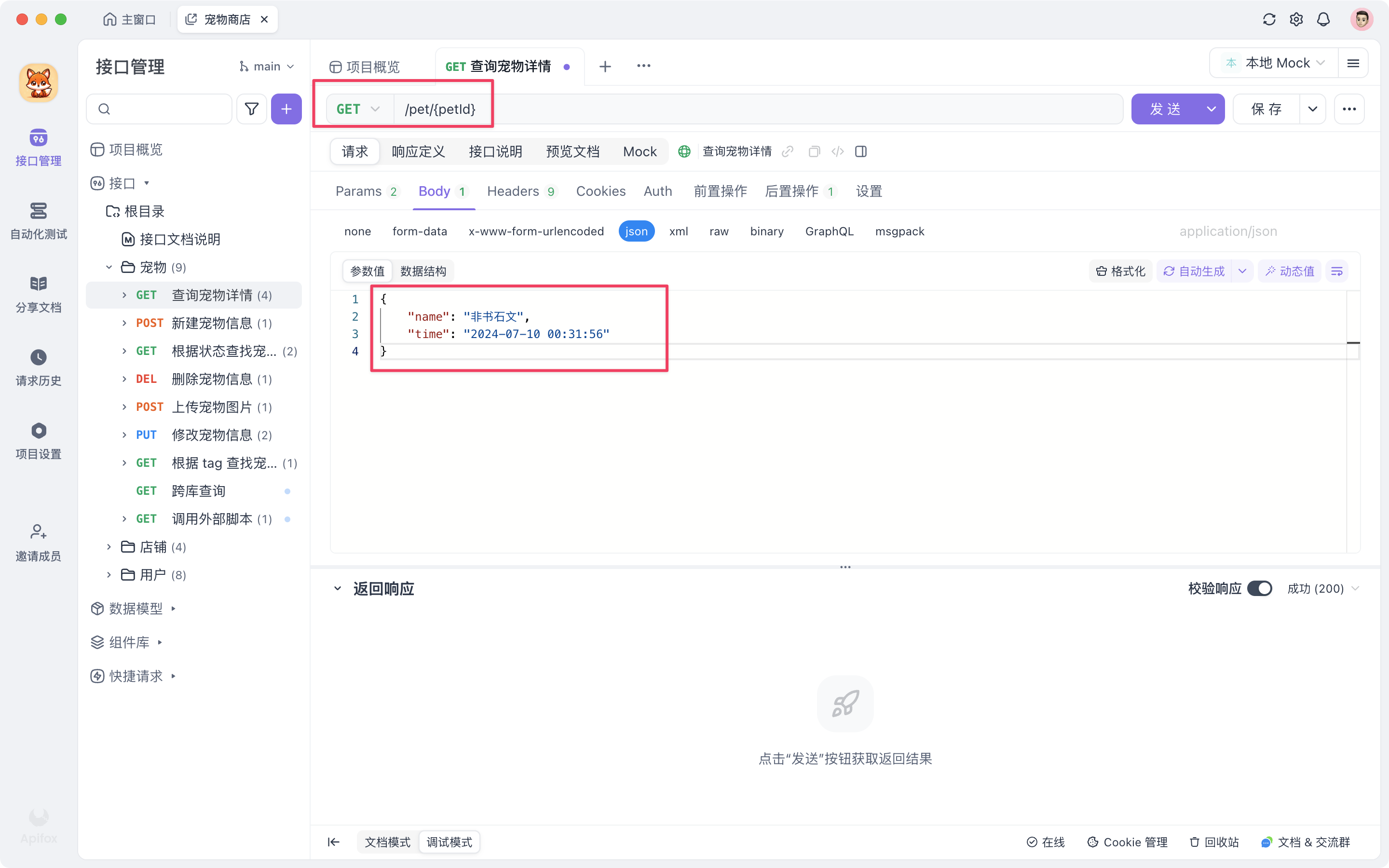1389x868 pixels.
Task: Click the /pet/{petId} URL field
Action: tap(517, 109)
